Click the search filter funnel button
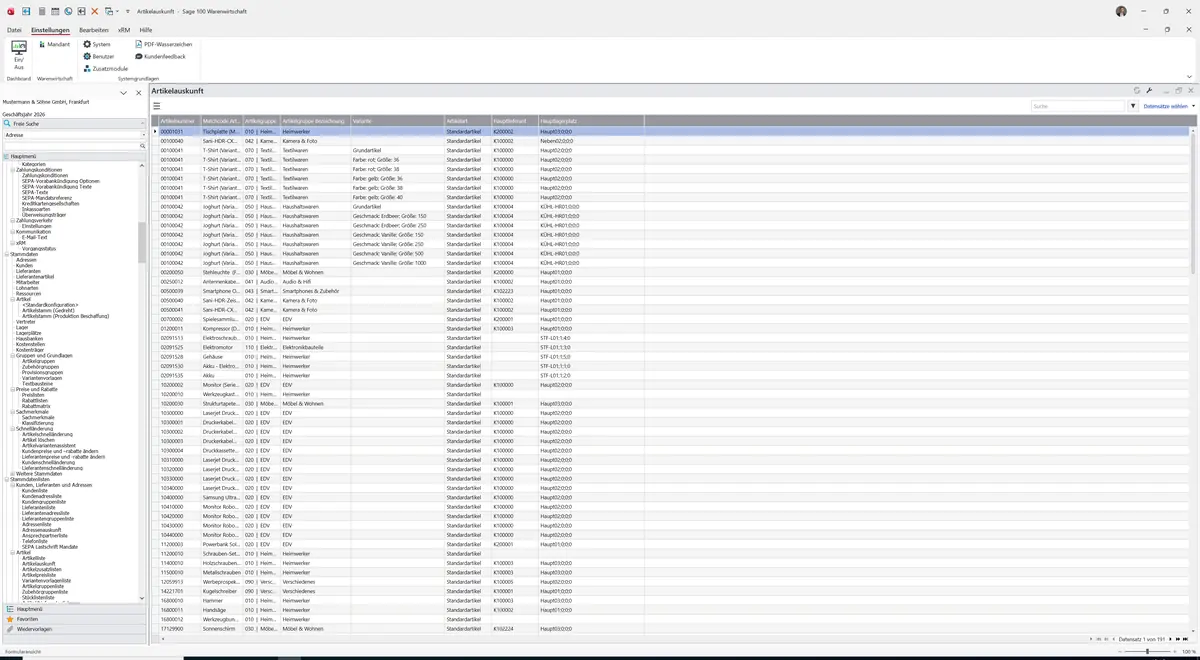 pos(1134,106)
